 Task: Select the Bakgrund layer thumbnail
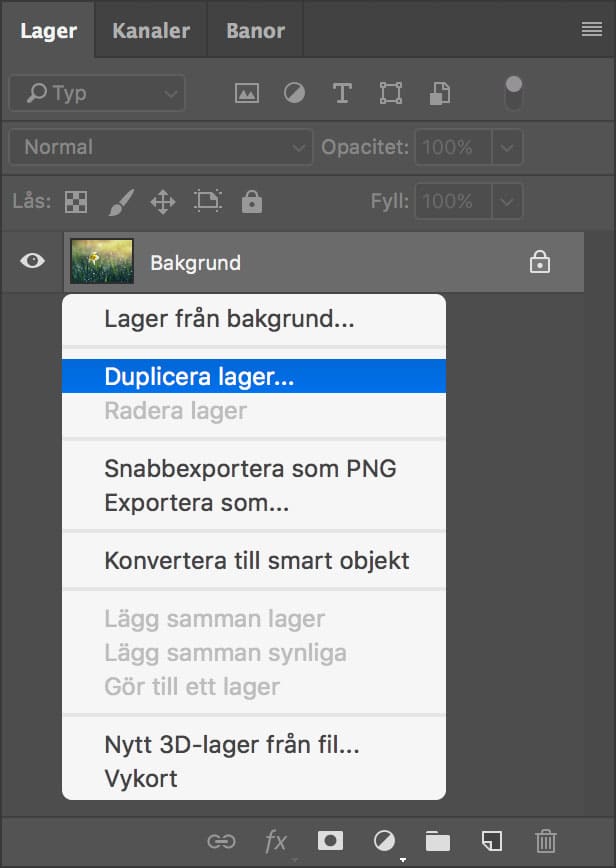tap(102, 261)
